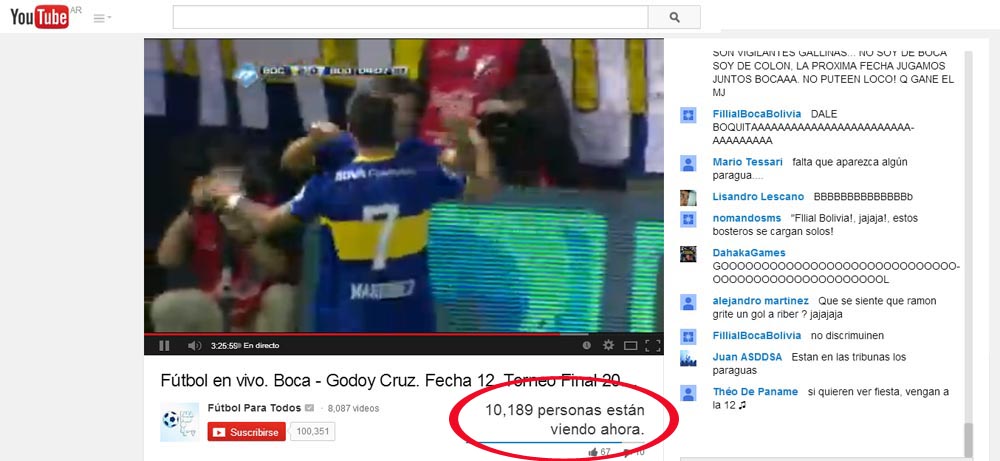This screenshot has height=461, width=1000.
Task: Switch player to theater size
Action: click(x=630, y=346)
